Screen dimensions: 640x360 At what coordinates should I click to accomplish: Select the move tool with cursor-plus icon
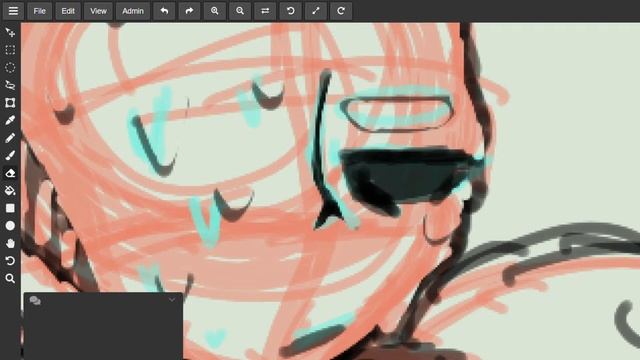10,32
